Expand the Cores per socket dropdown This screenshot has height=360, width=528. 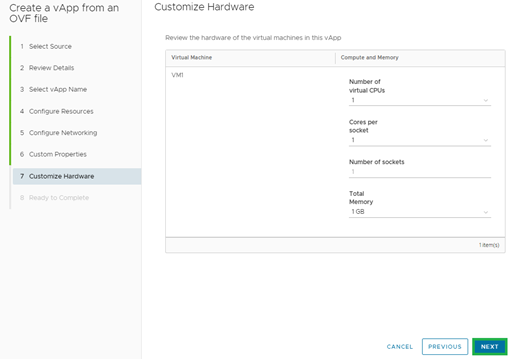tap(420, 140)
